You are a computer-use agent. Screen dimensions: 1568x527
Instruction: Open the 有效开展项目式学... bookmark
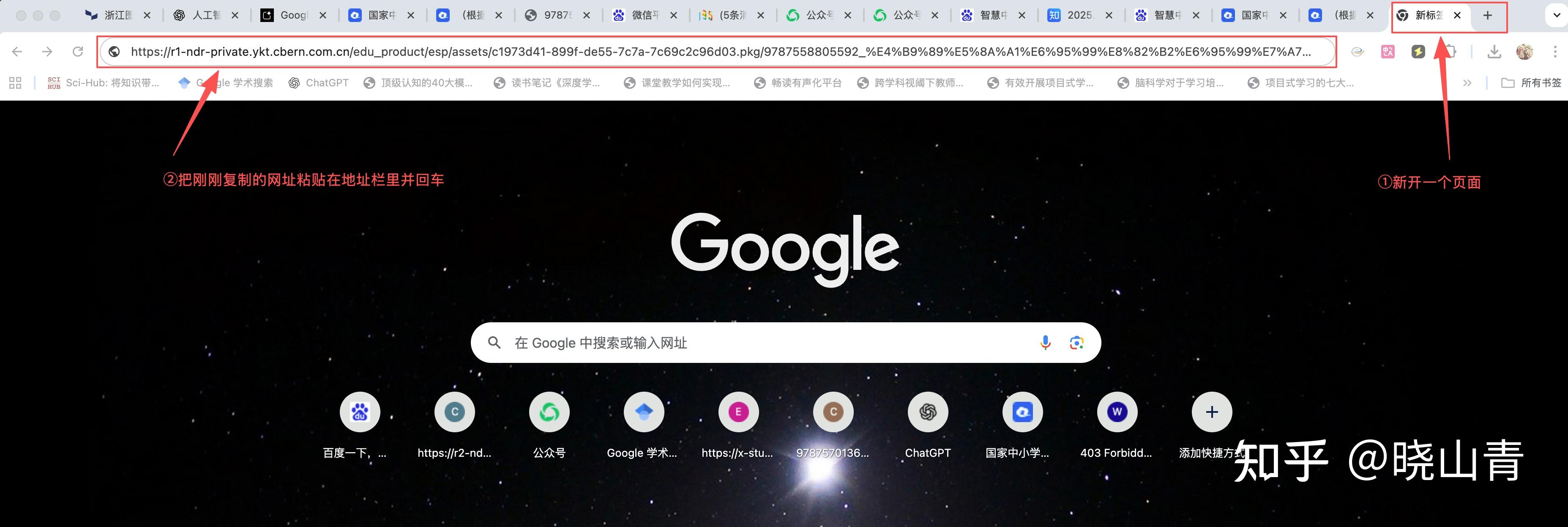1040,83
